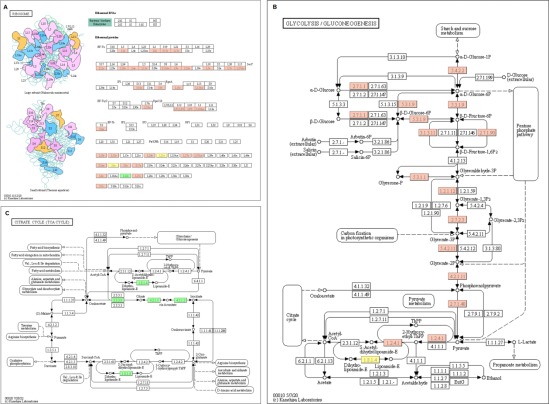Open the Pyruvate metabolism node
This screenshot has width=550, height=404.
(x=418, y=301)
